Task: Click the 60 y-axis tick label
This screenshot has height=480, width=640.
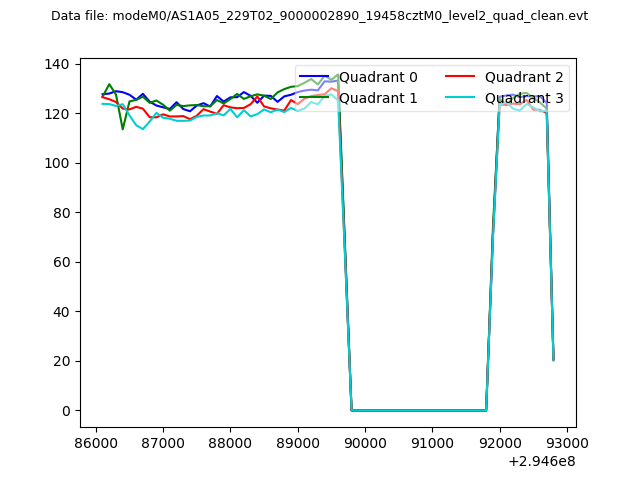Action: coord(62,262)
